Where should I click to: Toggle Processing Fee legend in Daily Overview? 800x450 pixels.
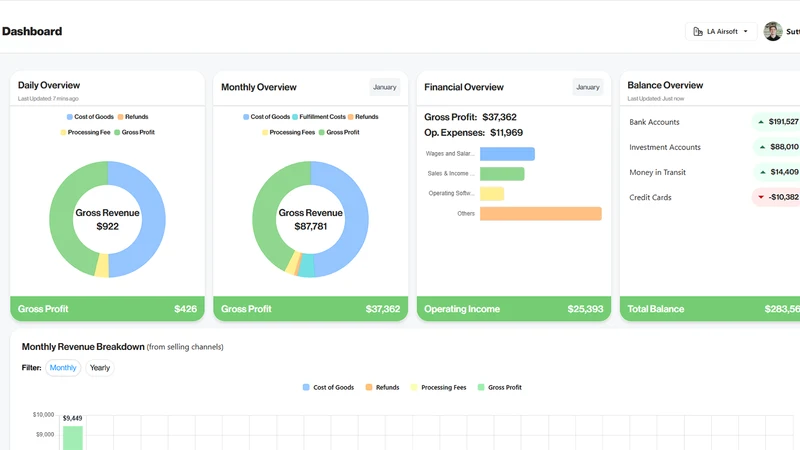85,132
